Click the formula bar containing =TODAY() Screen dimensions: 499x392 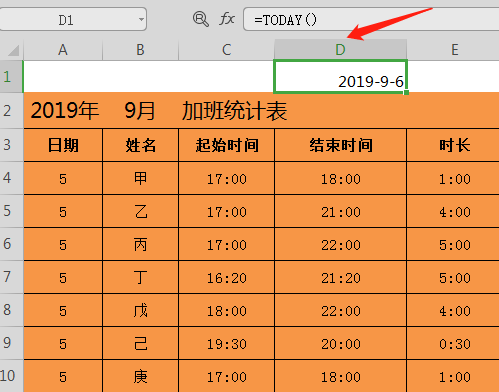(371, 19)
